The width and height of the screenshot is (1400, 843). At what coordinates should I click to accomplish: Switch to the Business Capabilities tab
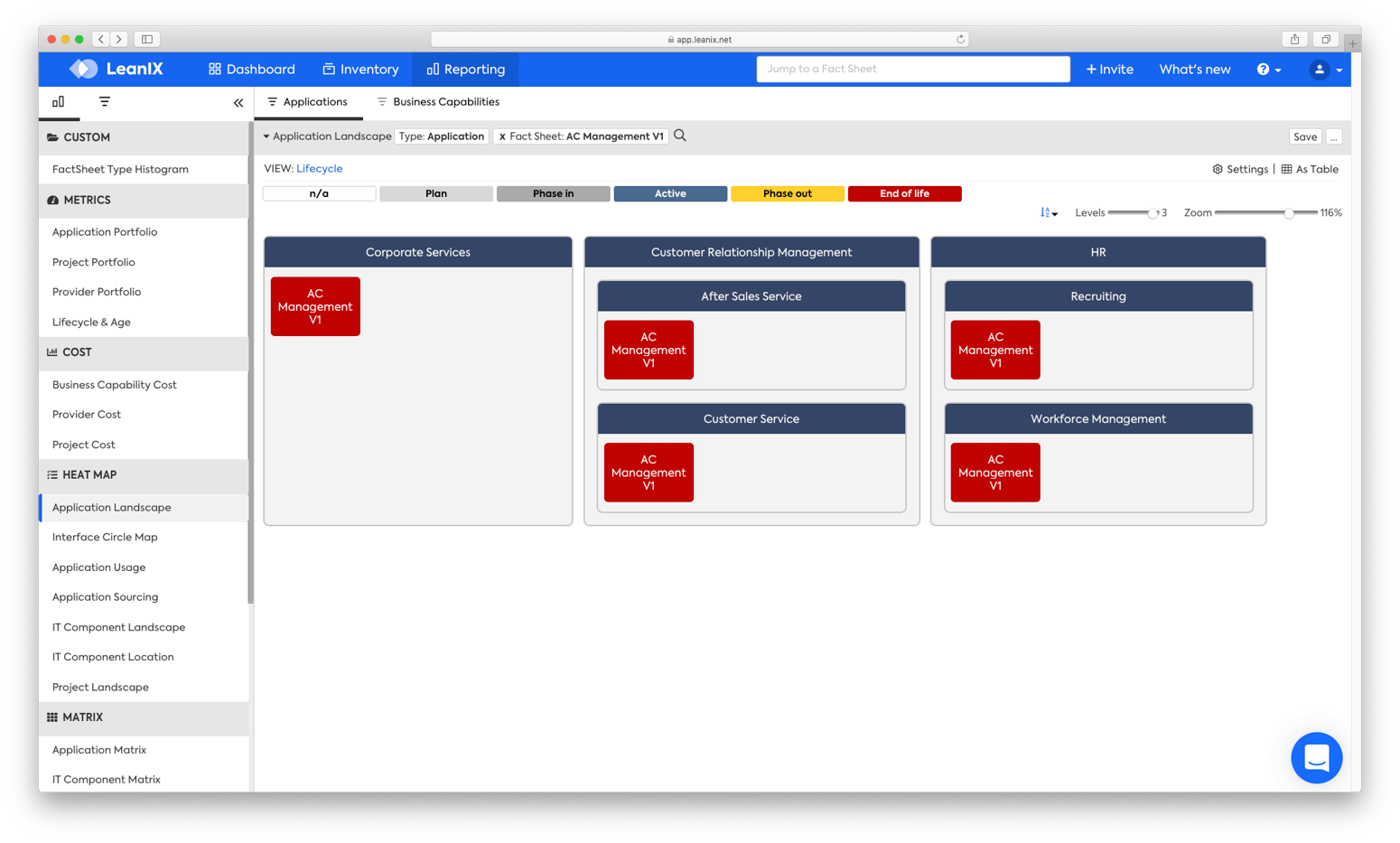(445, 101)
